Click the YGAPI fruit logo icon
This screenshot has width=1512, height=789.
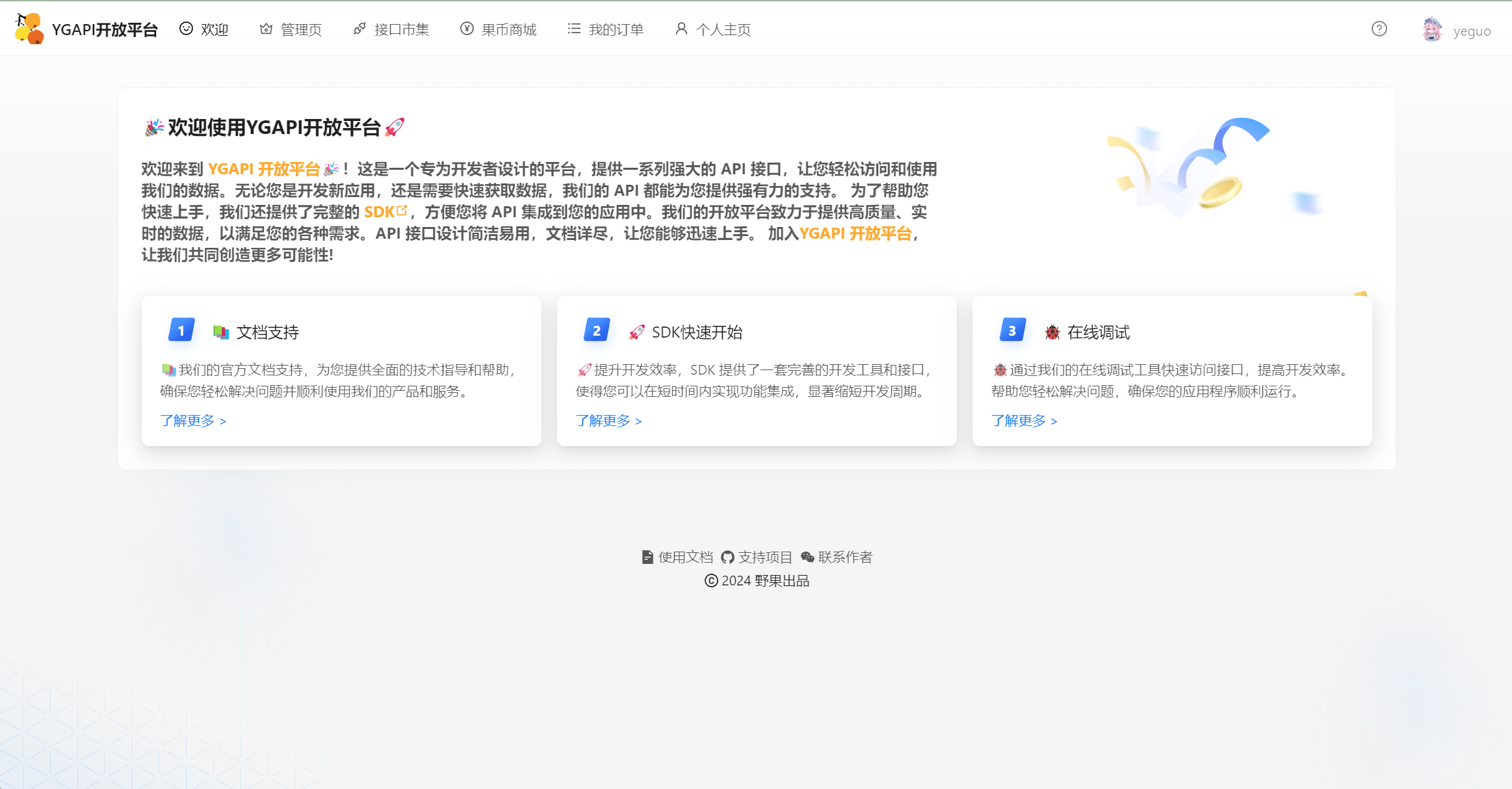point(29,29)
